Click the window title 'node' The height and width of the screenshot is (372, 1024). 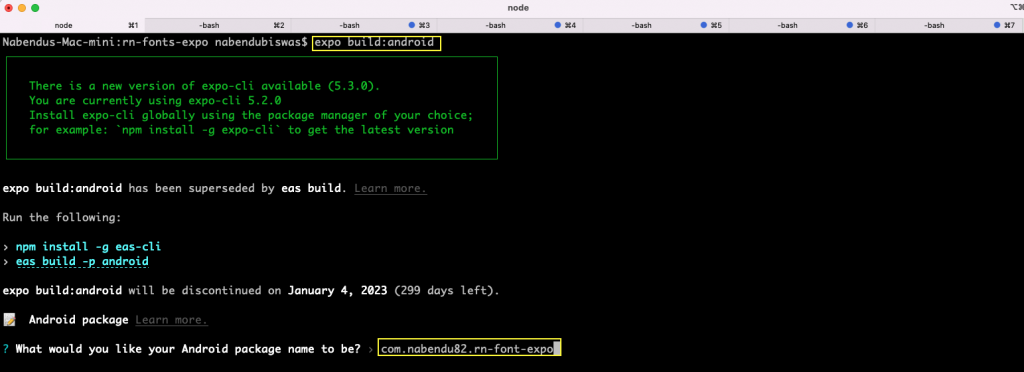pos(518,8)
